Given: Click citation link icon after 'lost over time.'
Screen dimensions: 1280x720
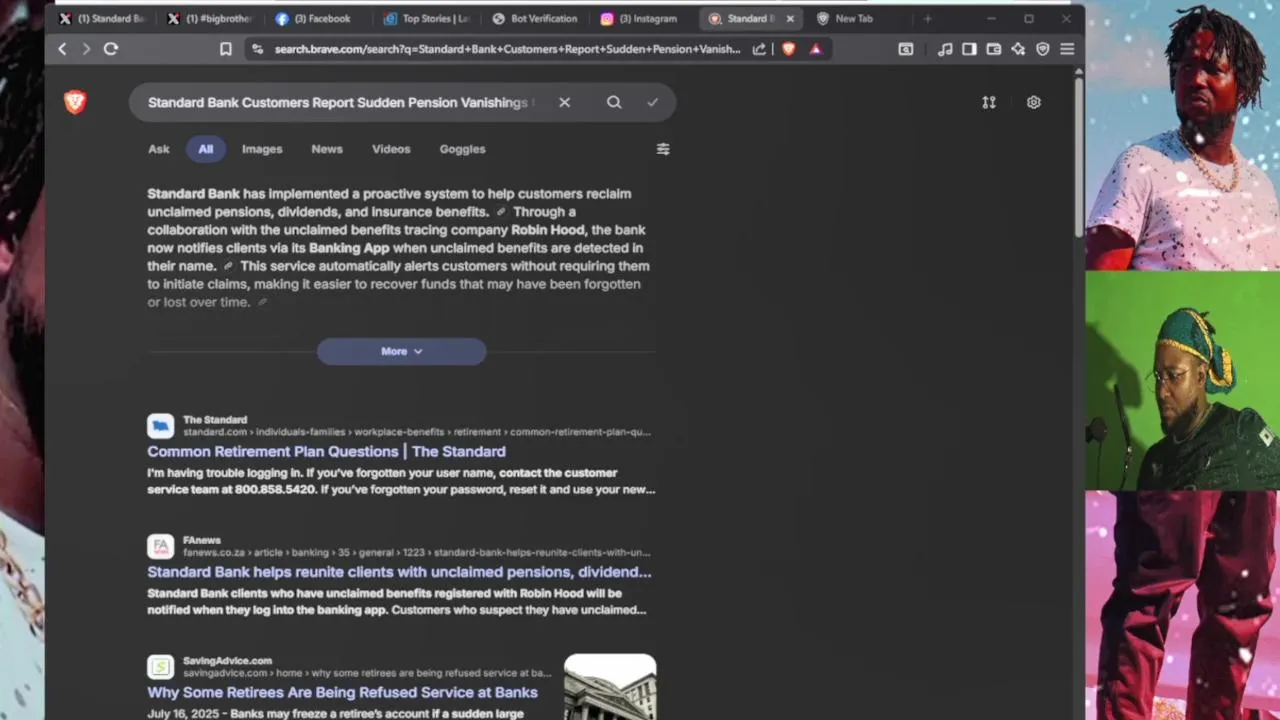Looking at the screenshot, I should pyautogui.click(x=263, y=302).
